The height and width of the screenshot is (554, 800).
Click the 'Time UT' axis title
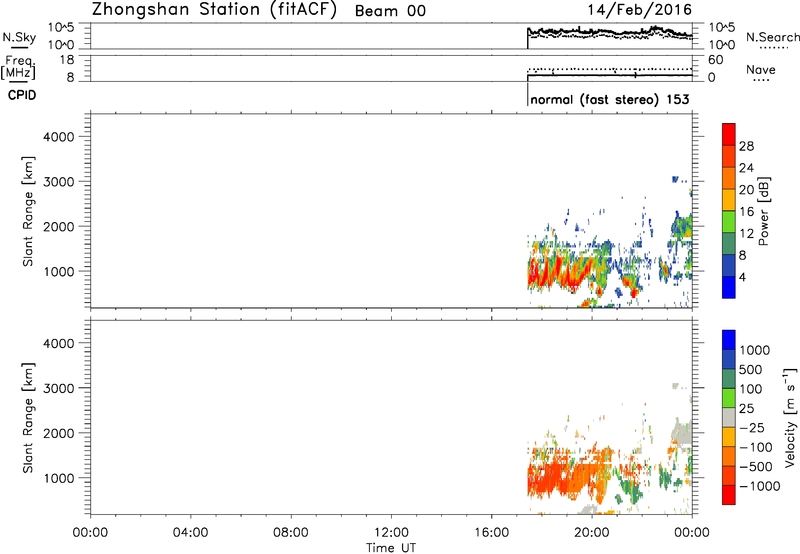[x=391, y=548]
